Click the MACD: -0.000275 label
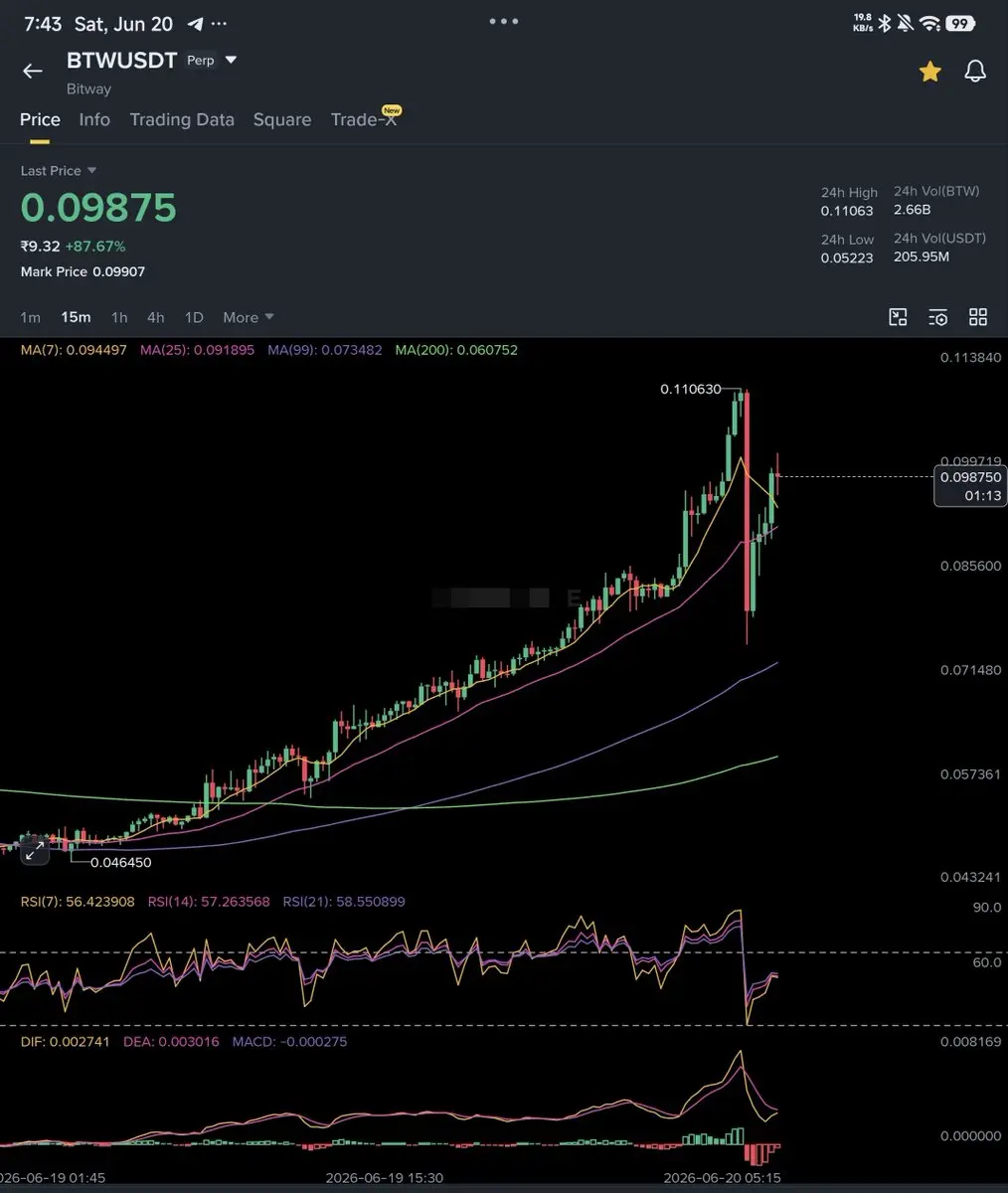Screen dimensions: 1008x1193 (x=289, y=1042)
